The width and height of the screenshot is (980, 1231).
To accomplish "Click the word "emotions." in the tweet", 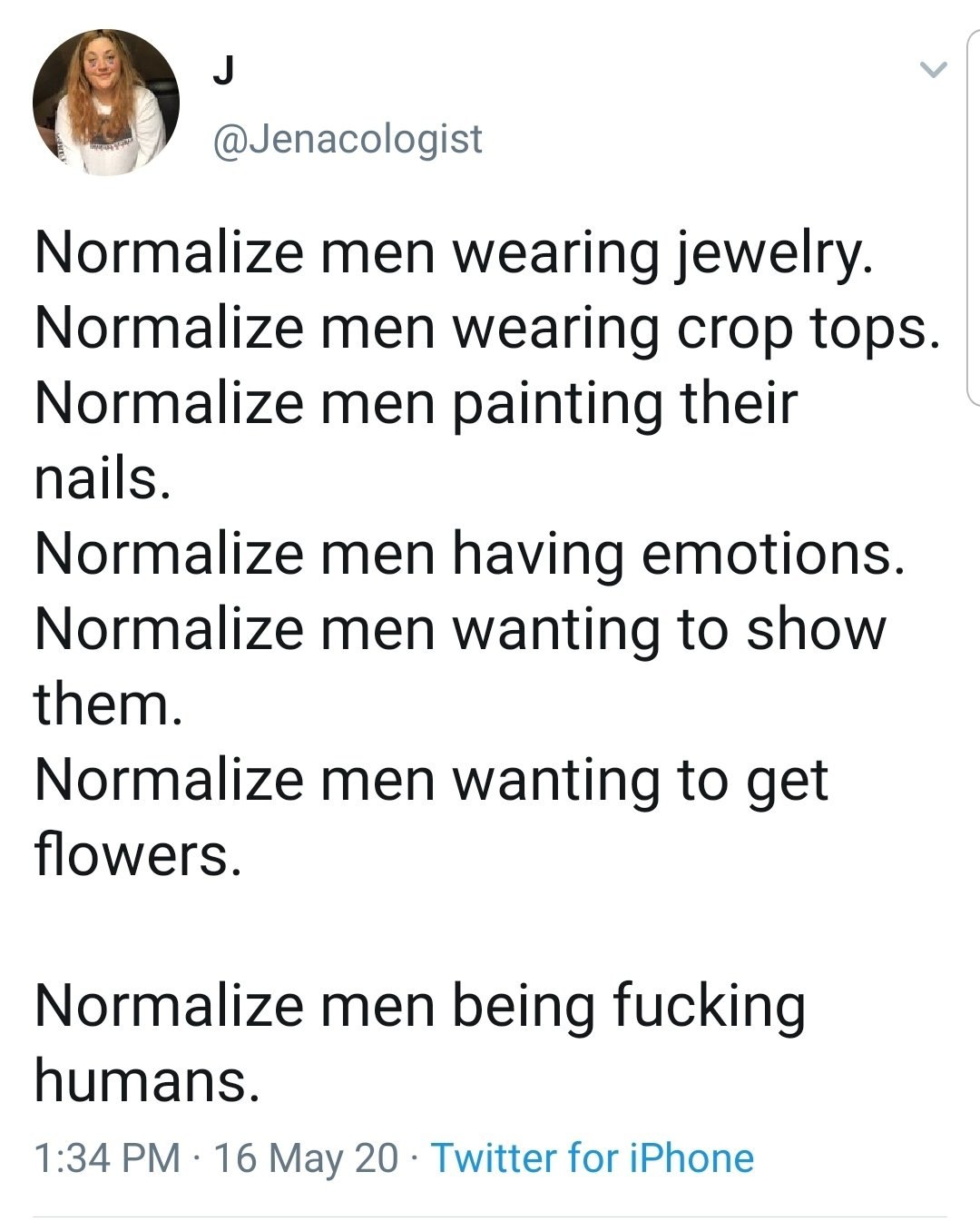I will tap(774, 555).
